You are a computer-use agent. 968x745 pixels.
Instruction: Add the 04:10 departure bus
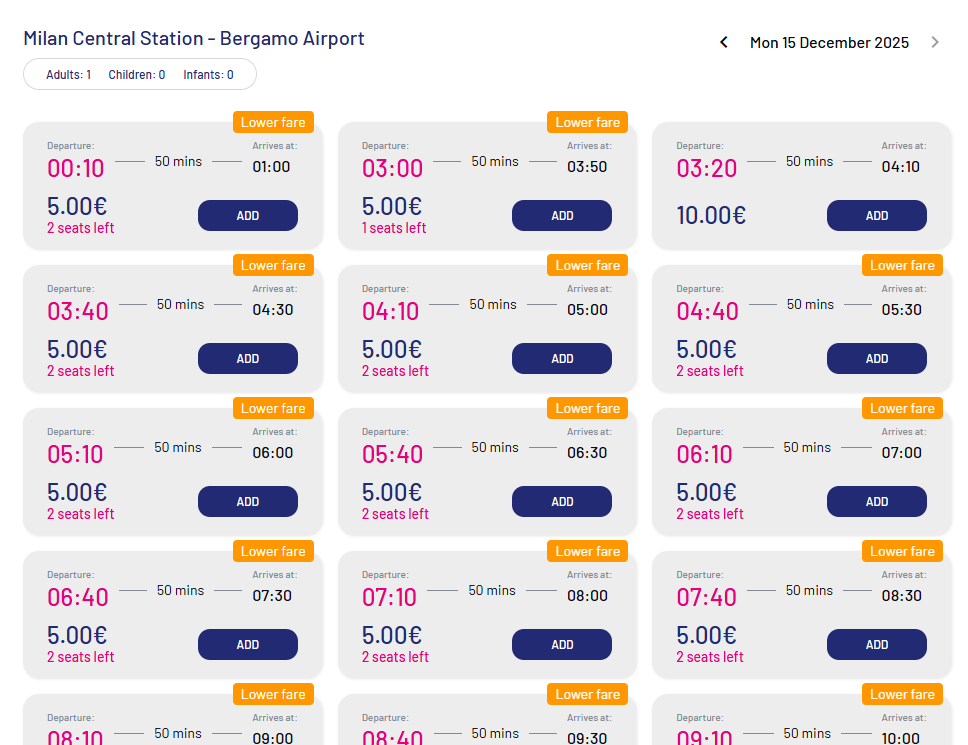tap(562, 358)
